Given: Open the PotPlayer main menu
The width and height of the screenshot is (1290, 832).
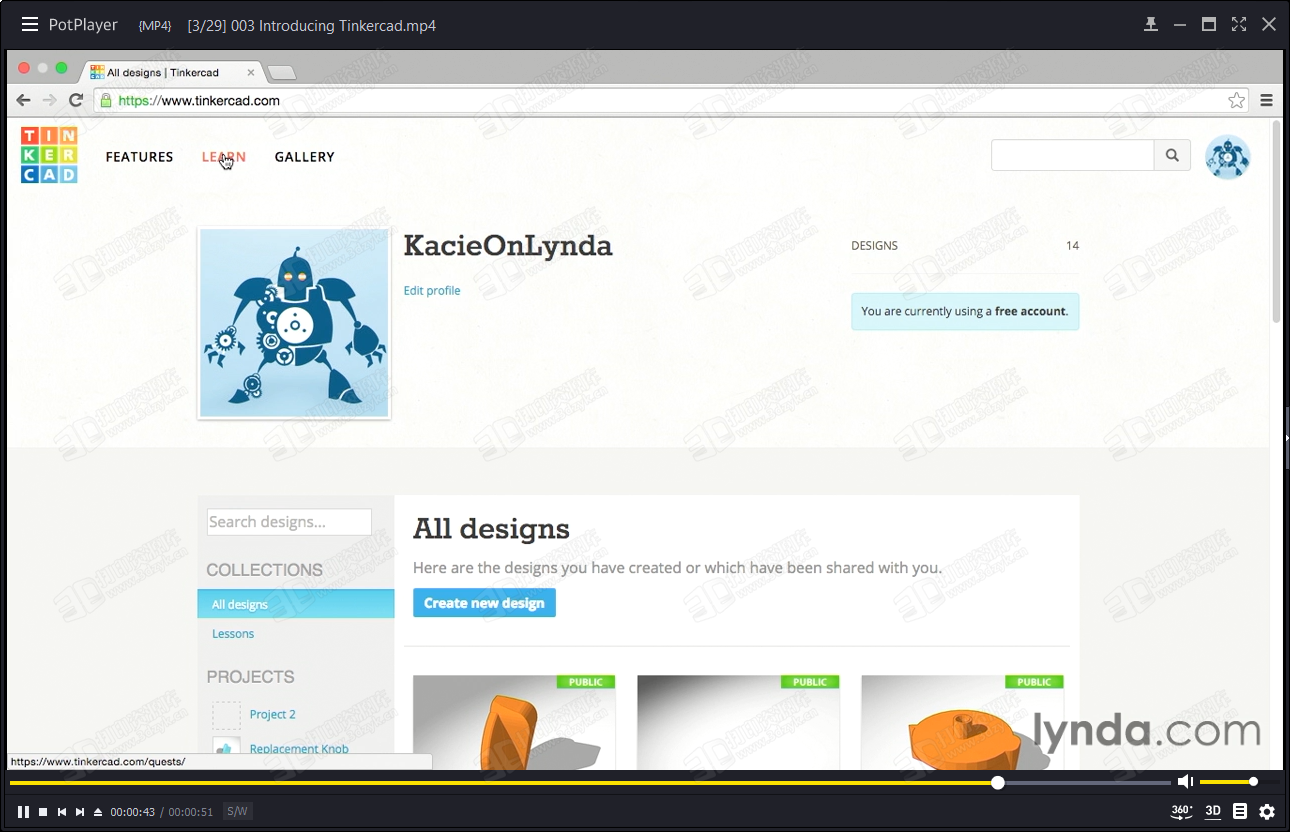Looking at the screenshot, I should (x=30, y=25).
